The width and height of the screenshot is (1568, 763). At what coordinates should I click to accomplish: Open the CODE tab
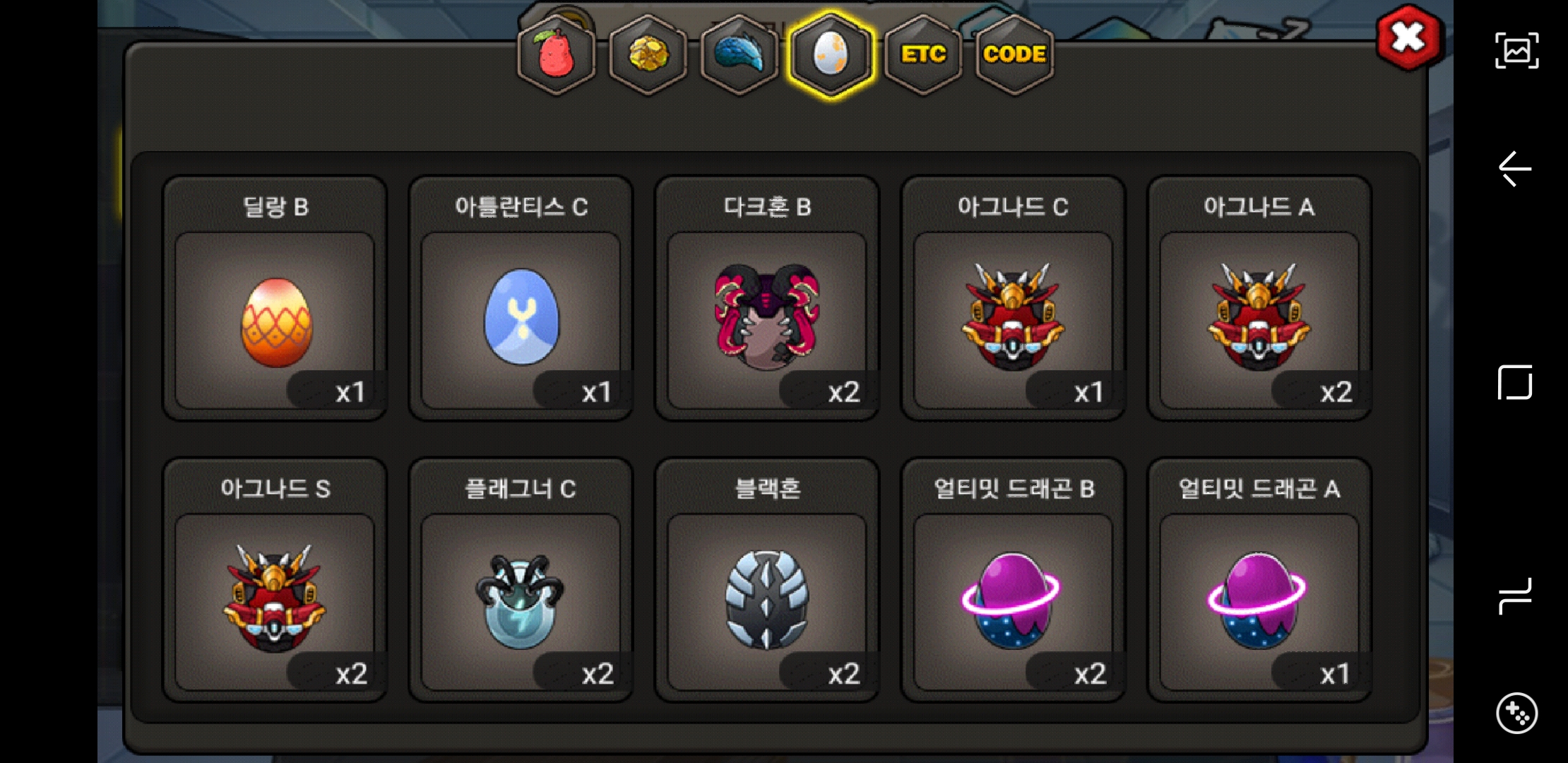1014,54
